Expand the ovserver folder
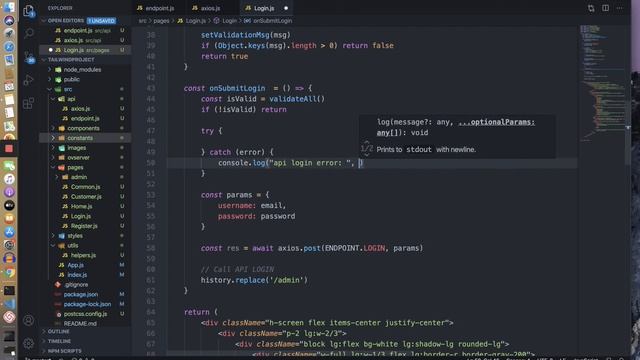This screenshot has width=640, height=360. pyautogui.click(x=78, y=158)
